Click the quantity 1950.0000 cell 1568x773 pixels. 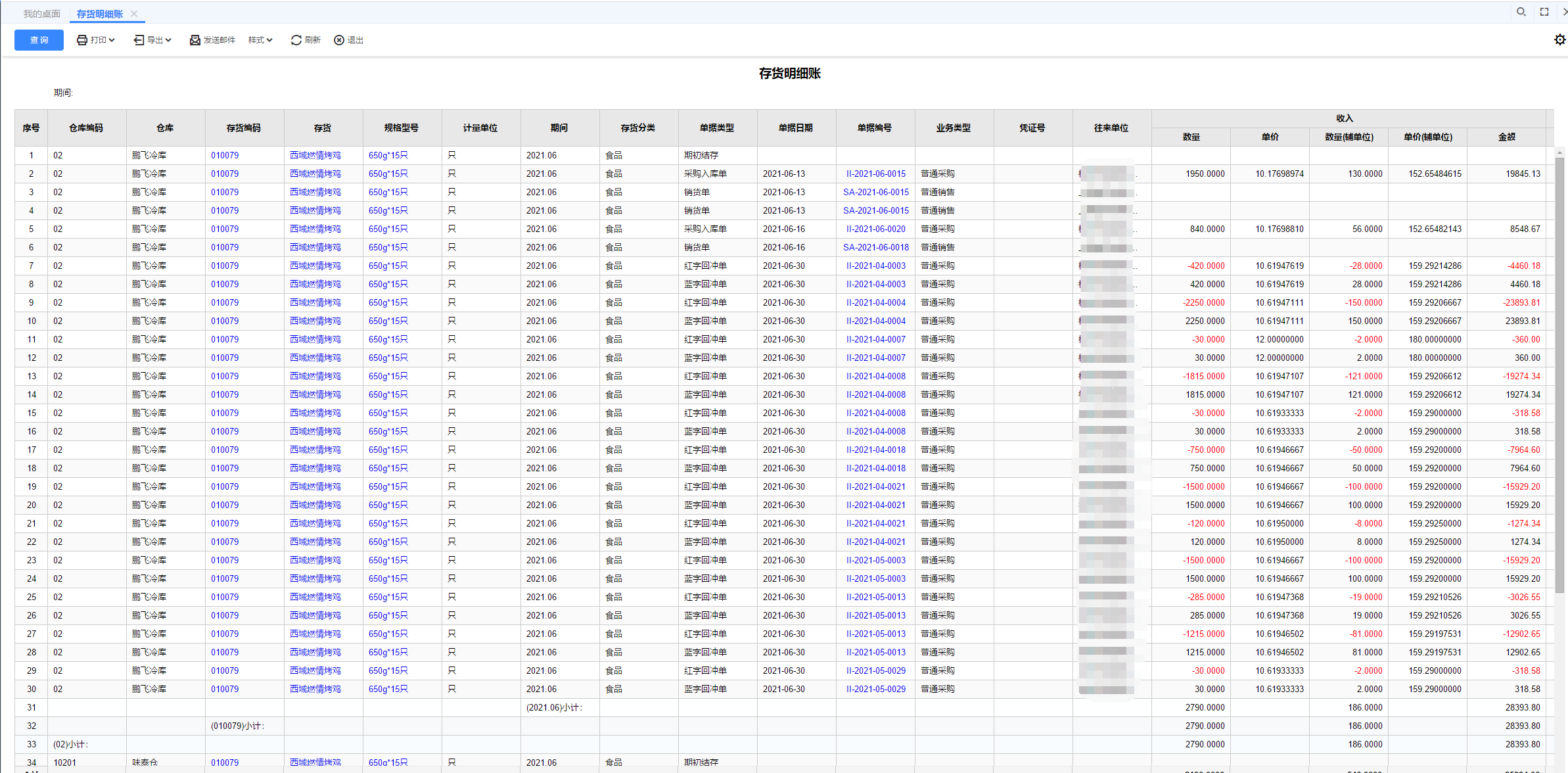pyautogui.click(x=1191, y=174)
